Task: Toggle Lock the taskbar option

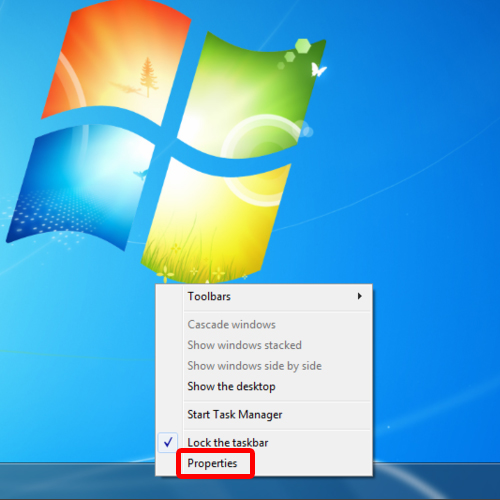Action: click(264, 443)
